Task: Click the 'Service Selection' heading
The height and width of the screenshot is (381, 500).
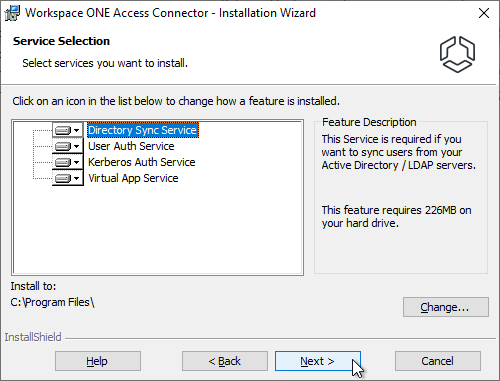Action: pyautogui.click(x=61, y=41)
